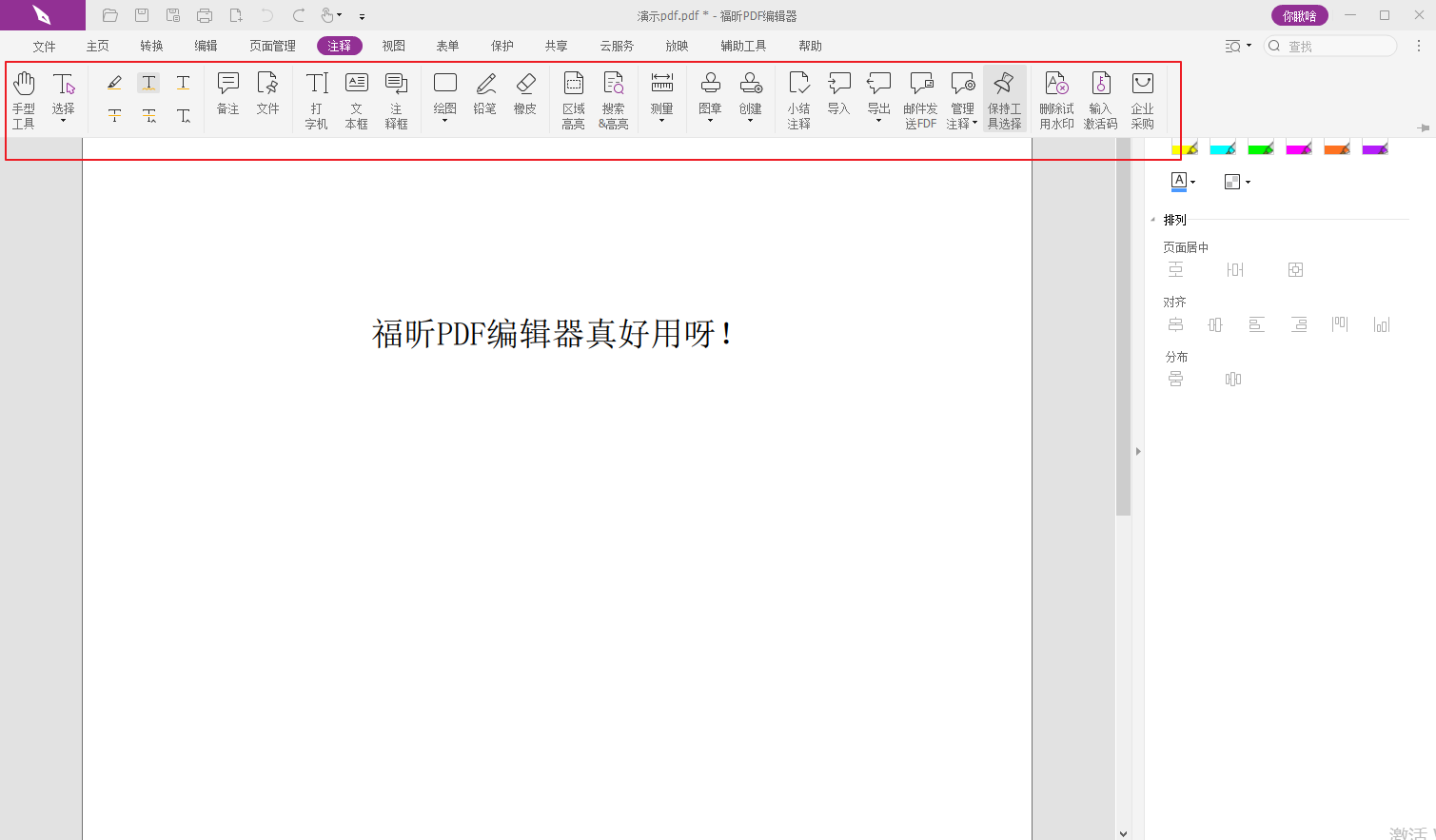This screenshot has height=840, width=1436.
Task: Select the 打字机 typewriter tool
Action: [x=317, y=100]
